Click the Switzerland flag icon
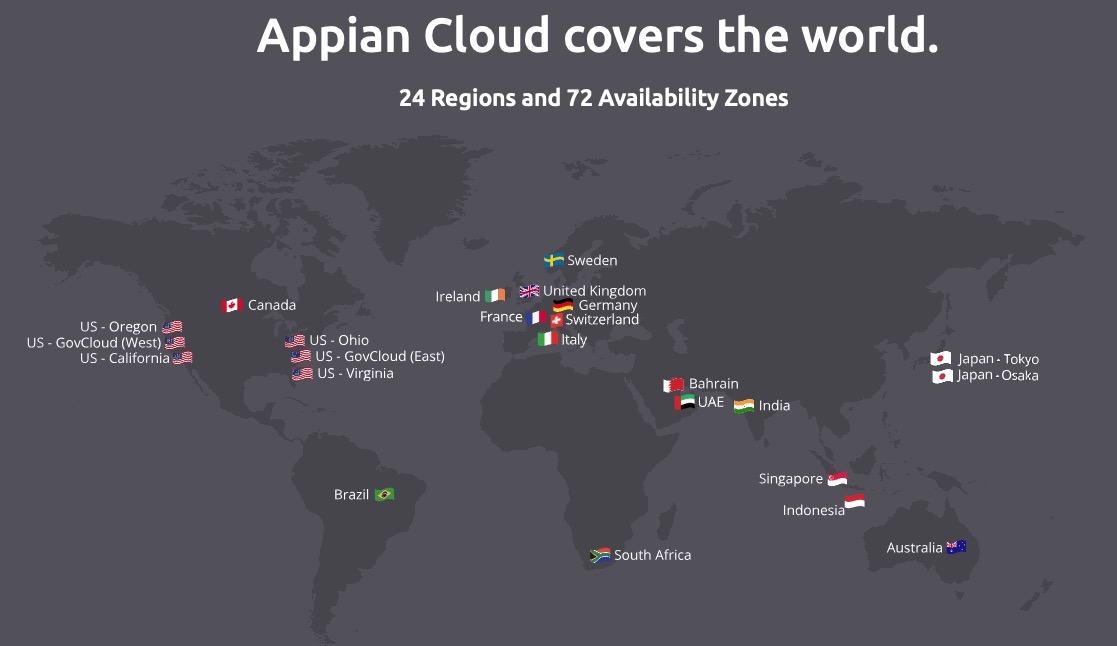 click(556, 321)
